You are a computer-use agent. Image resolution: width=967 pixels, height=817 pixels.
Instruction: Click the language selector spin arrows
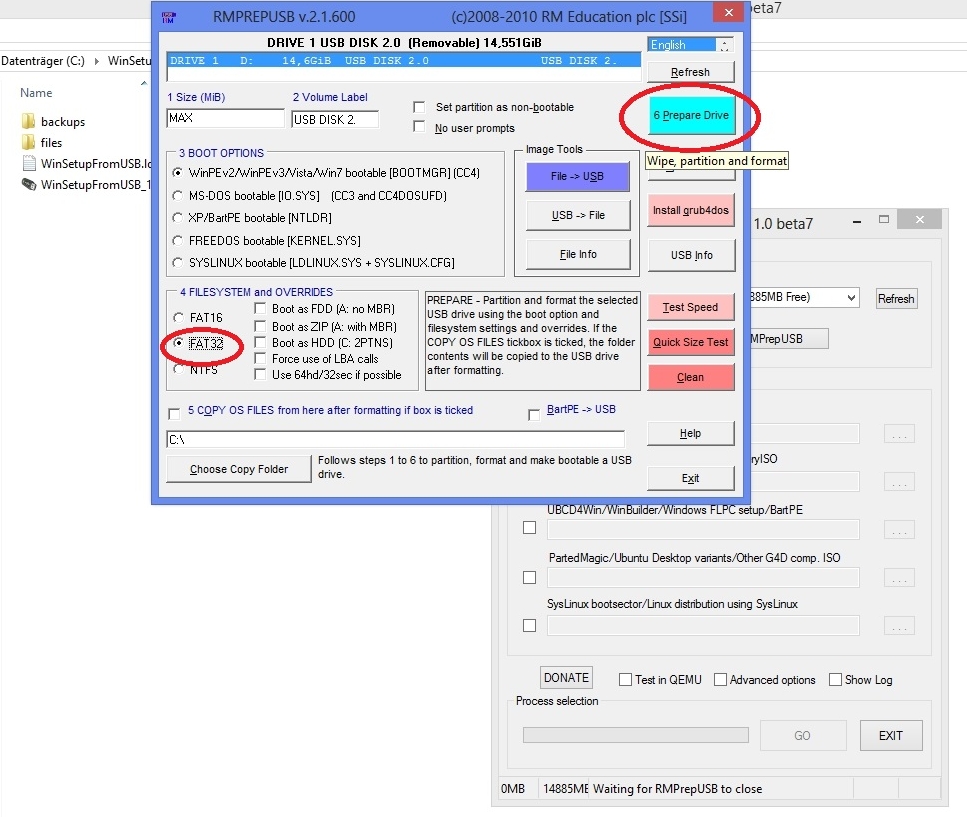(x=725, y=44)
